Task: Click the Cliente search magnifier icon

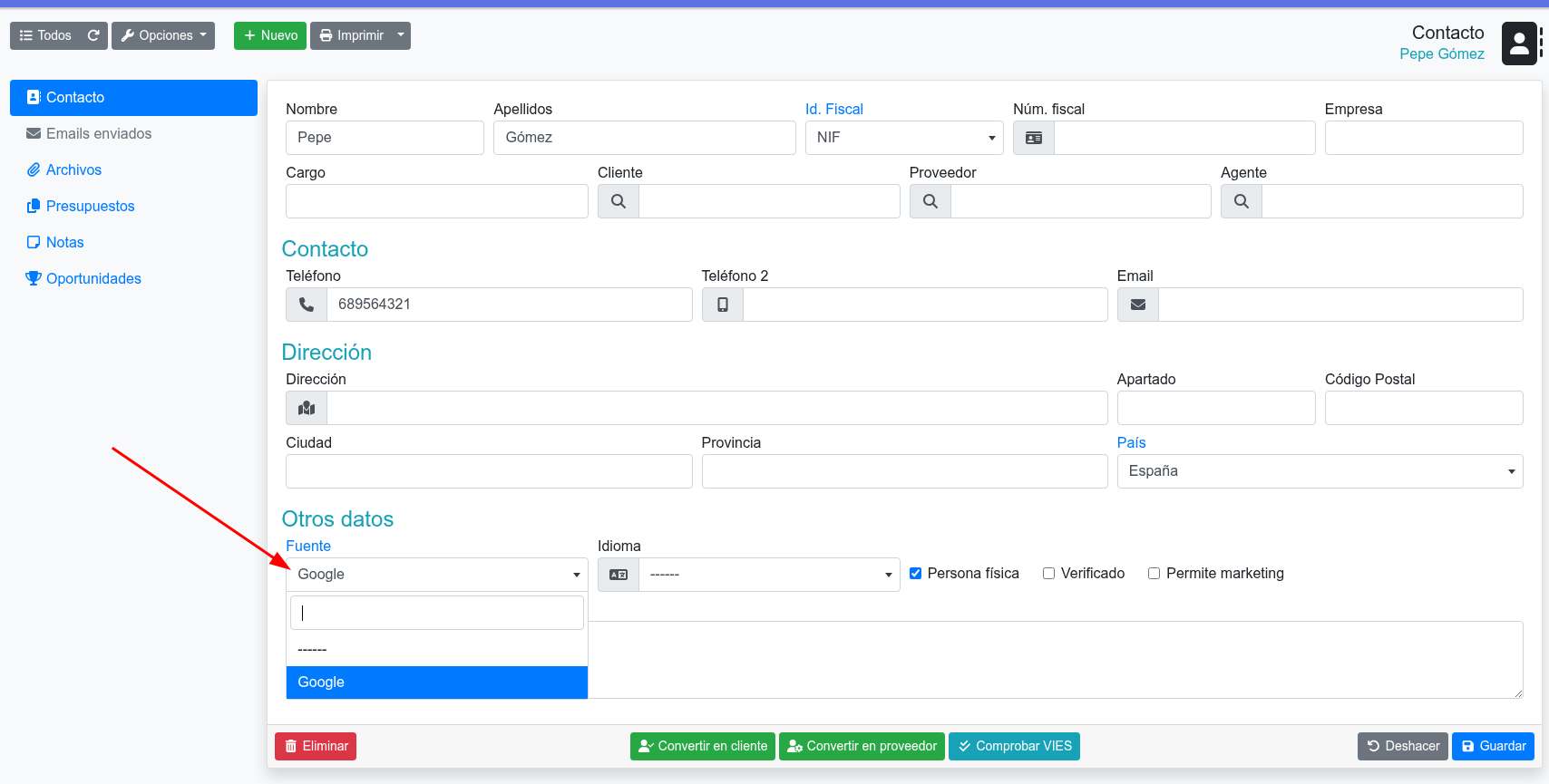Action: pos(619,201)
